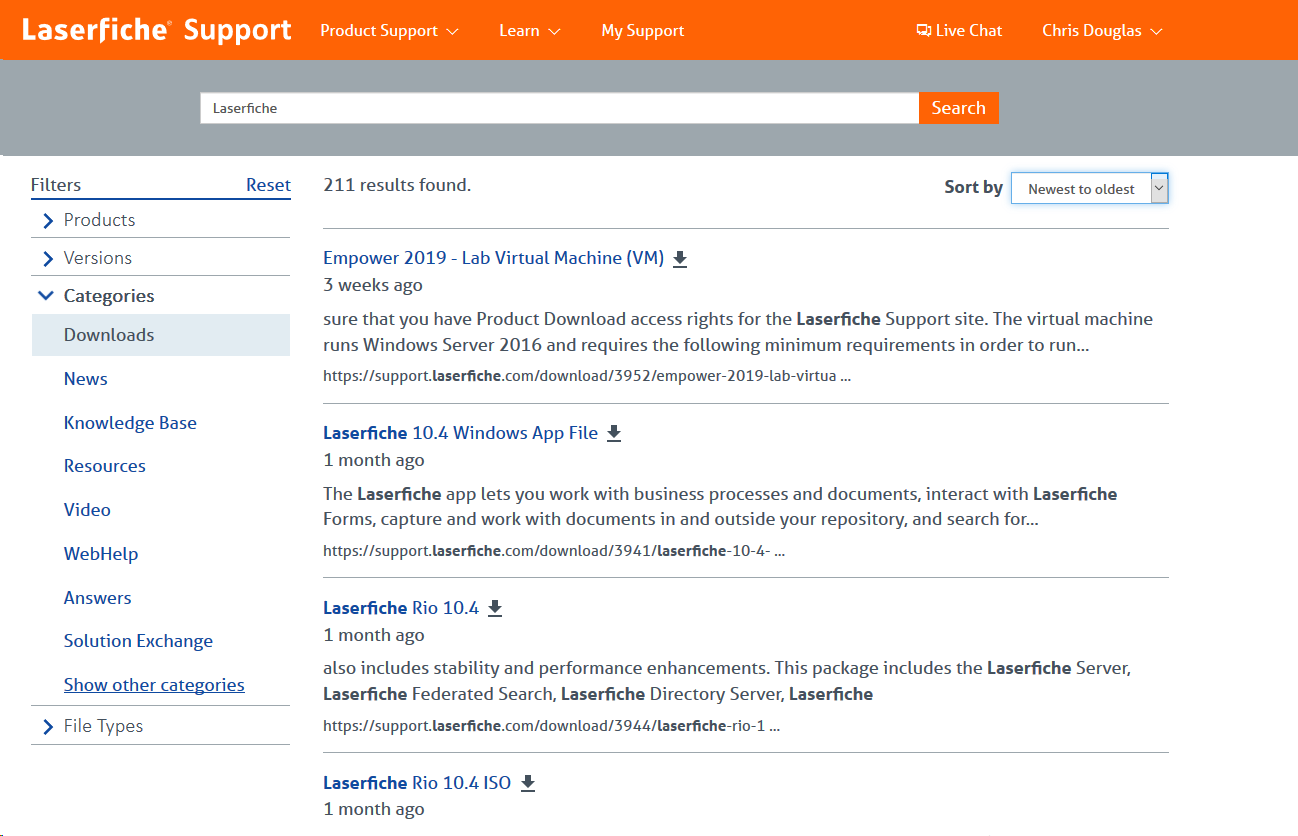The height and width of the screenshot is (836, 1298).
Task: Go to My Support
Action: (x=643, y=30)
